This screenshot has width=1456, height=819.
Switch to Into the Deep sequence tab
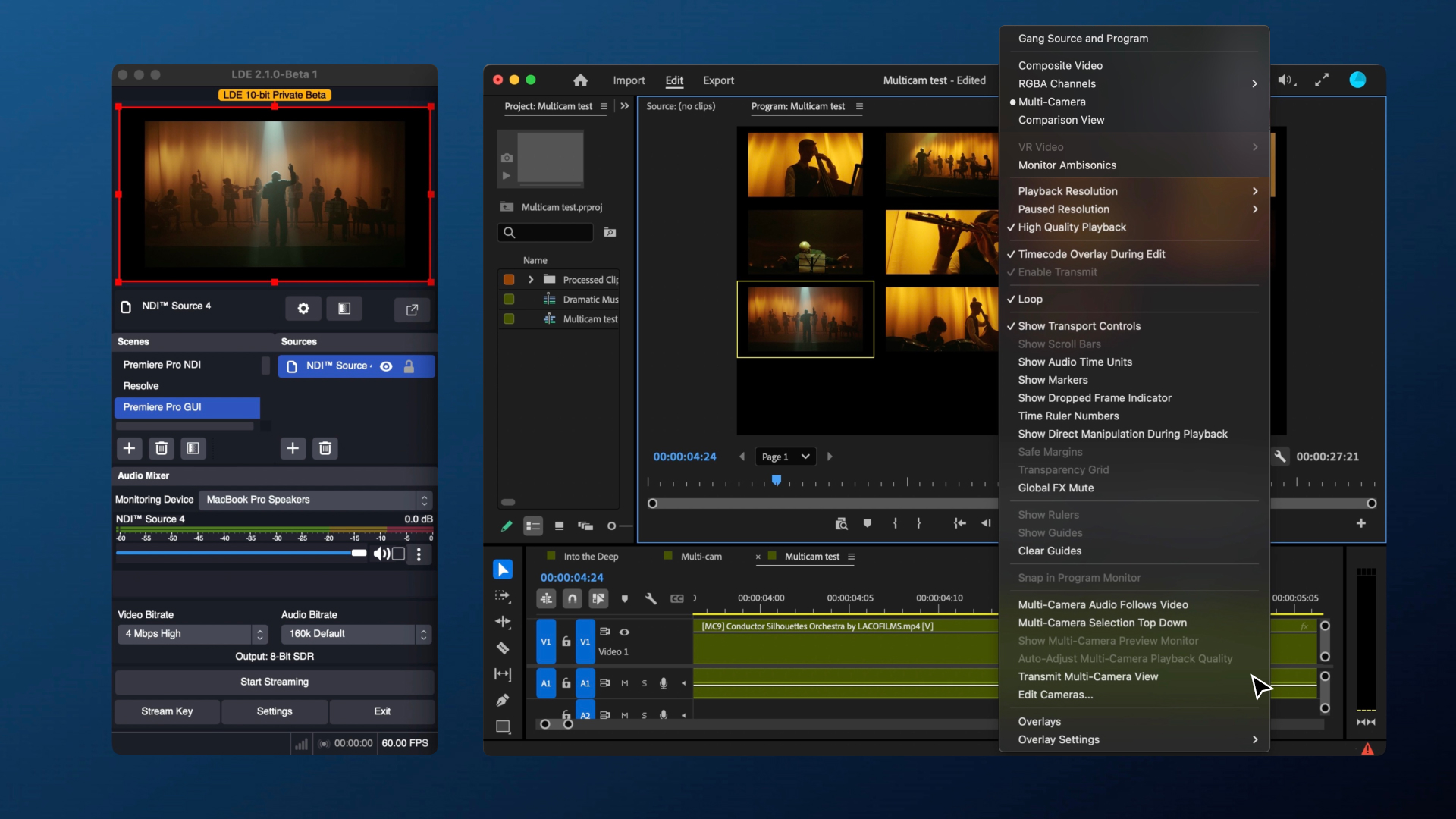coord(591,557)
